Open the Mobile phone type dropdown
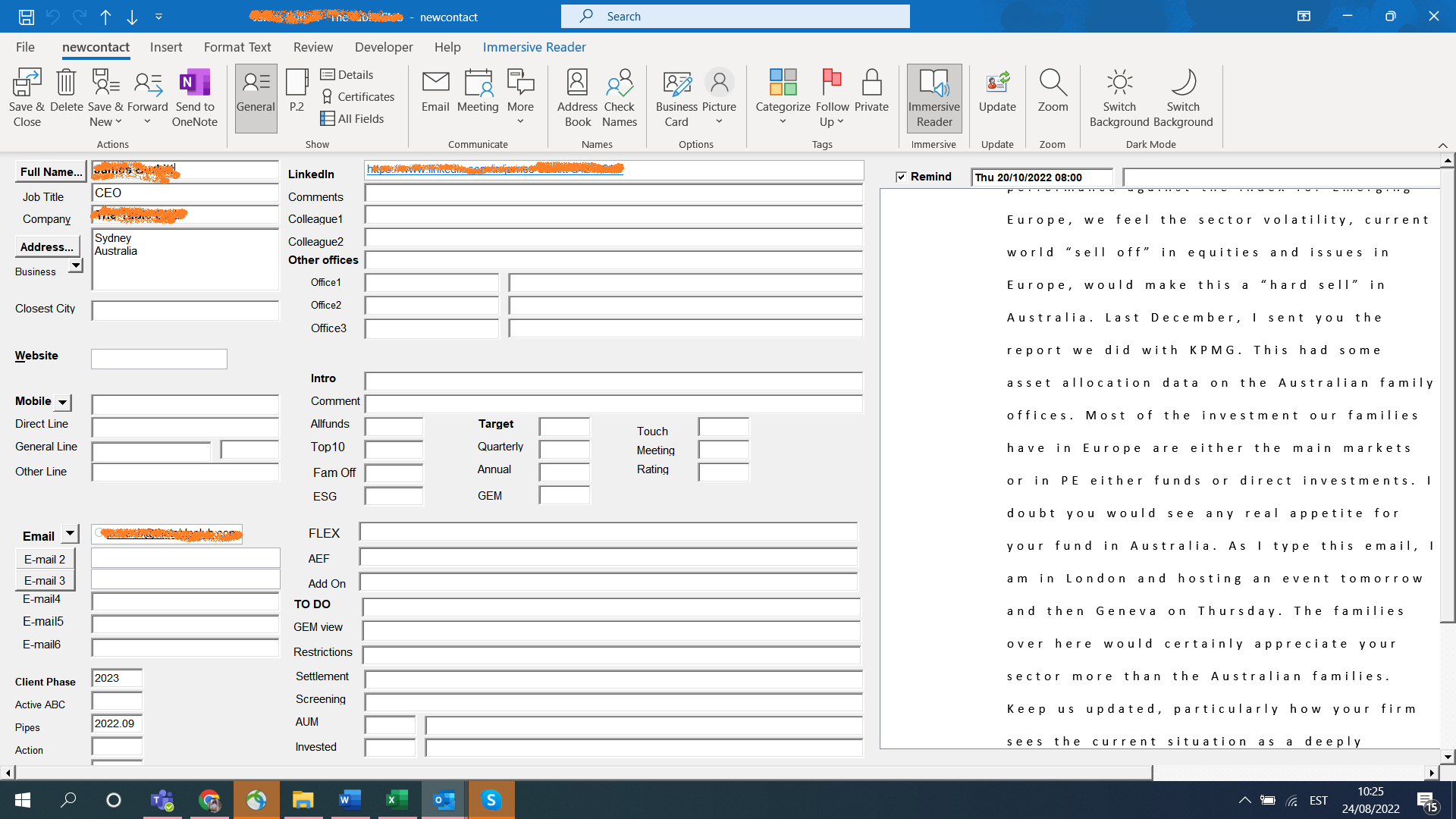Image resolution: width=1456 pixels, height=819 pixels. point(63,402)
